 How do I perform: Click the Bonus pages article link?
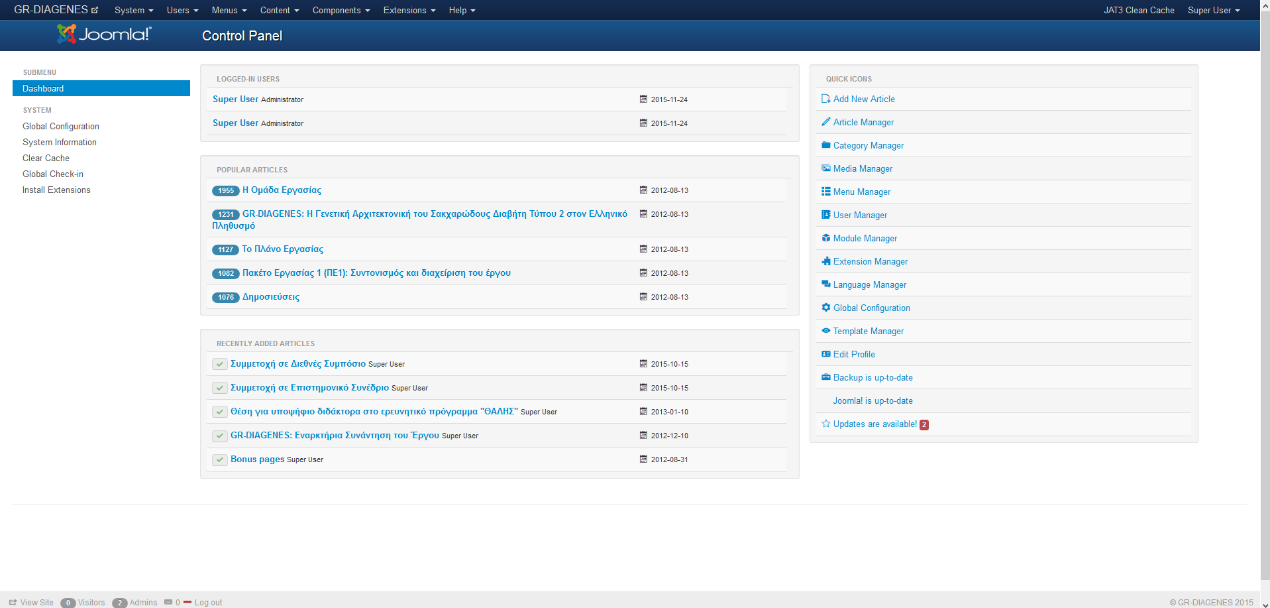coord(257,459)
